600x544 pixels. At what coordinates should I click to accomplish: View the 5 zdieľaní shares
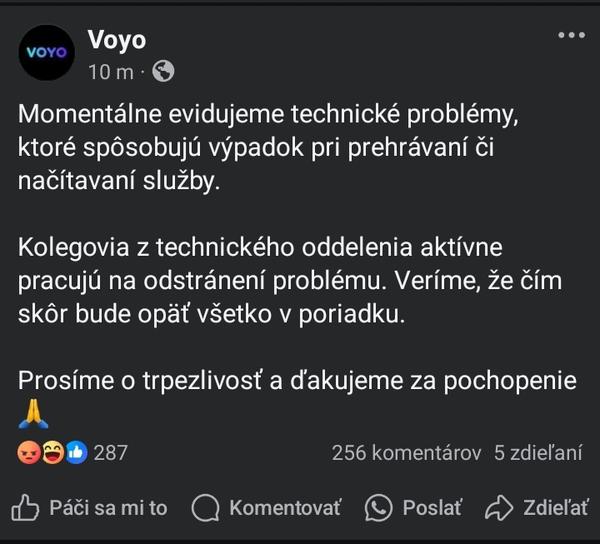538,452
